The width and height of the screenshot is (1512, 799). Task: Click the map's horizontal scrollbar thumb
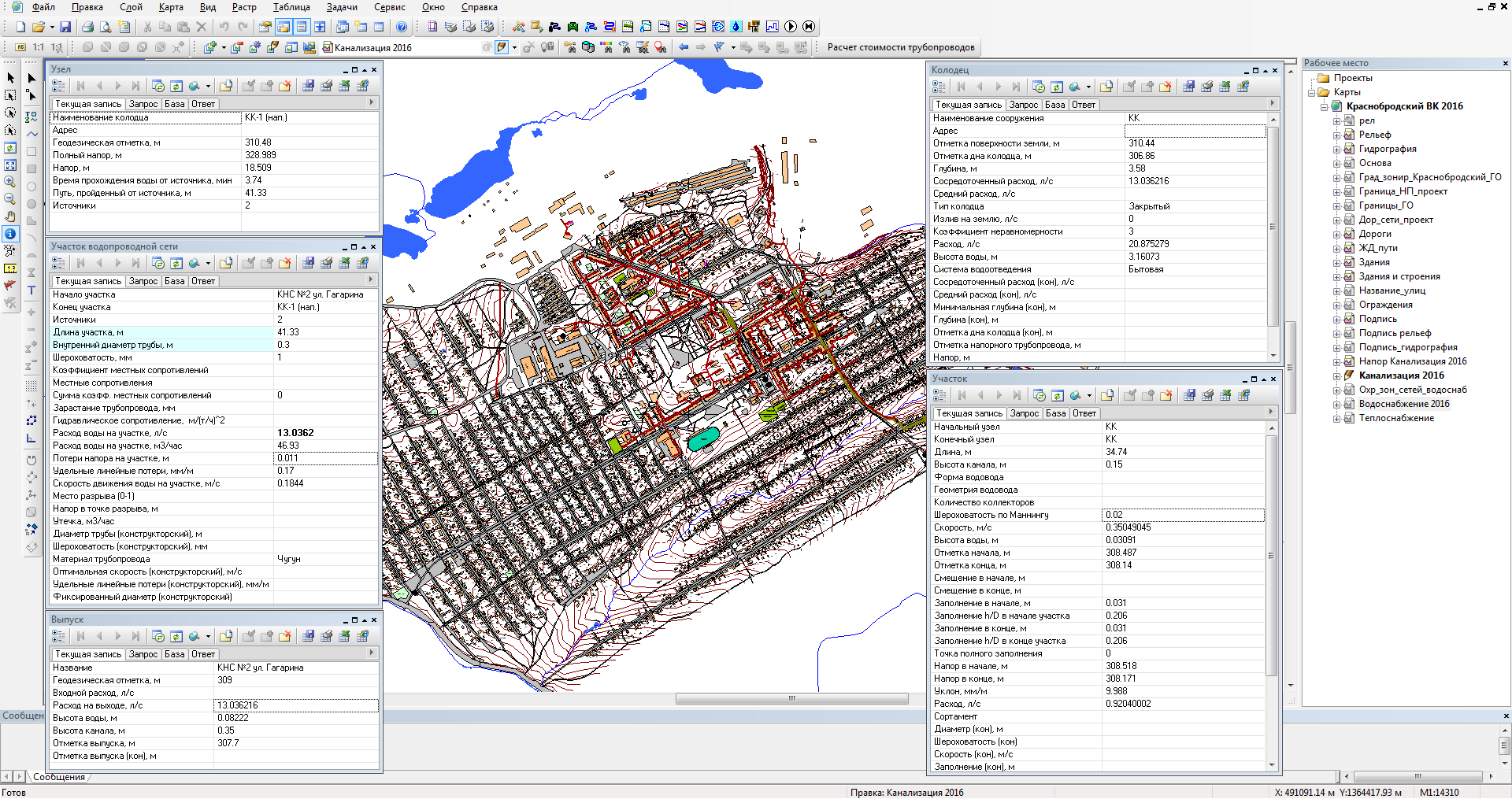(x=791, y=699)
